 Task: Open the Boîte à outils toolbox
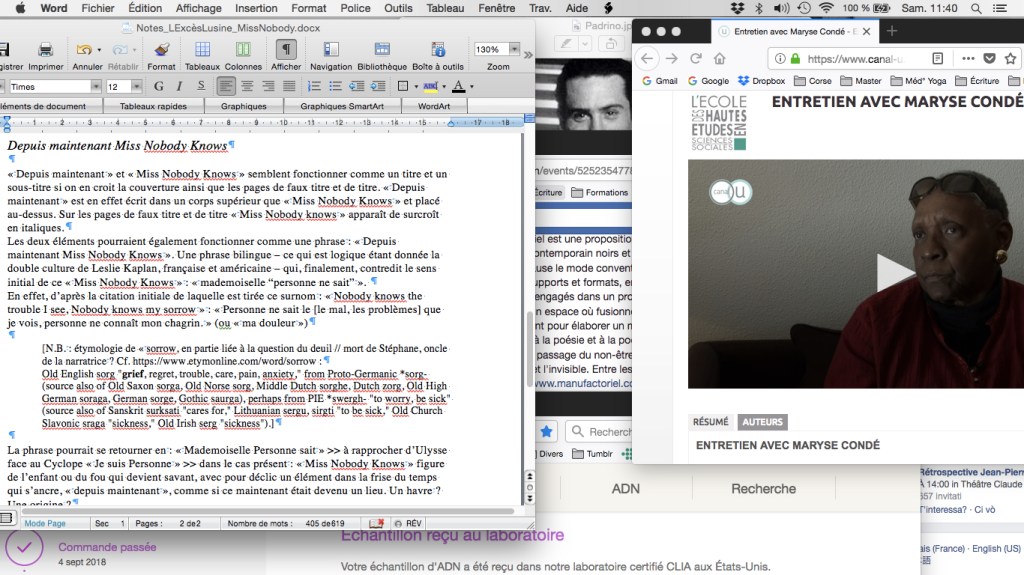tap(438, 50)
